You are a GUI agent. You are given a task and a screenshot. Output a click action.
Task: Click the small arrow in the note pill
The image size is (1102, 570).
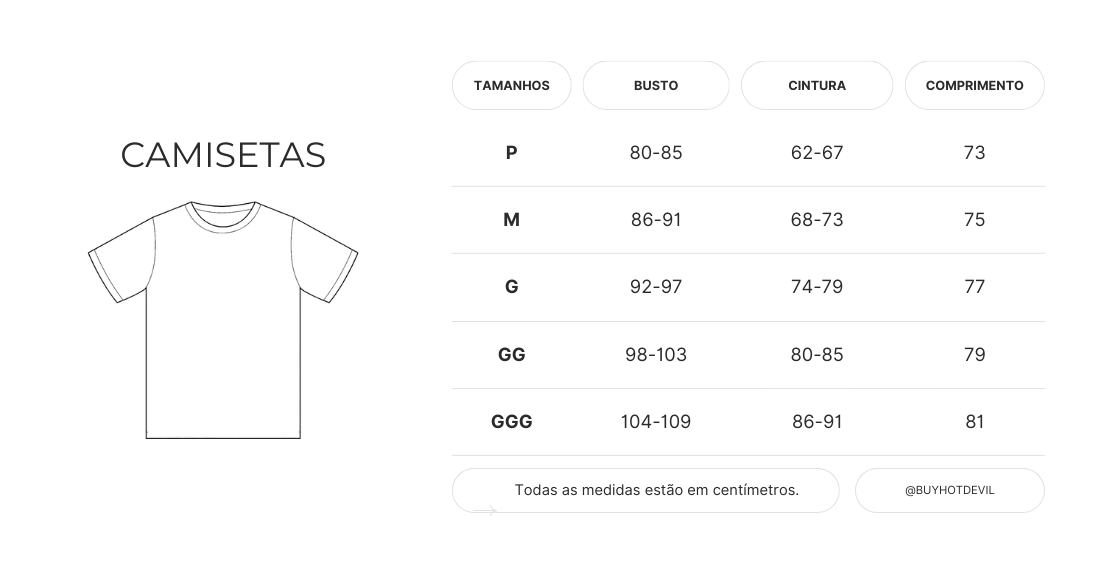click(x=485, y=511)
